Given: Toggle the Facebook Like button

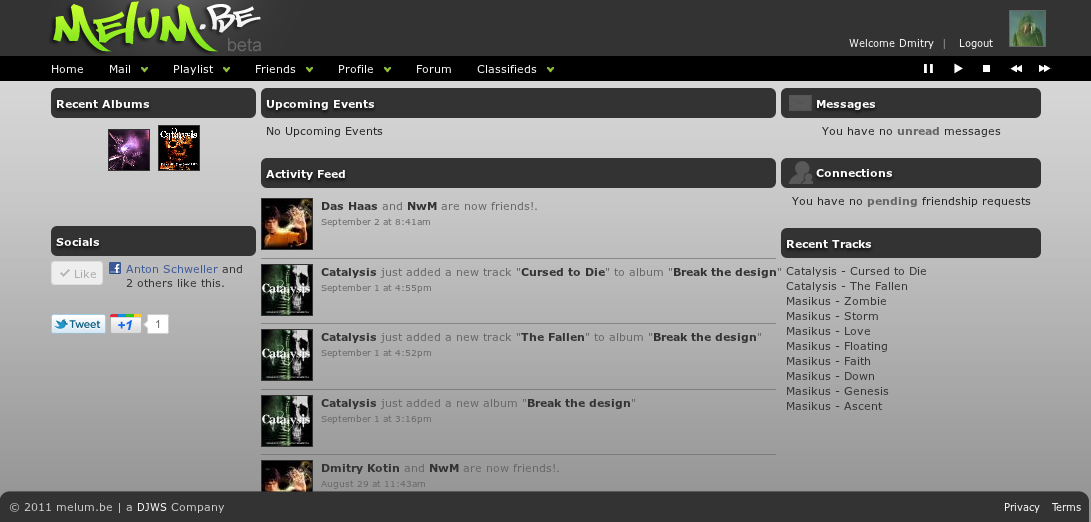Looking at the screenshot, I should click(77, 274).
